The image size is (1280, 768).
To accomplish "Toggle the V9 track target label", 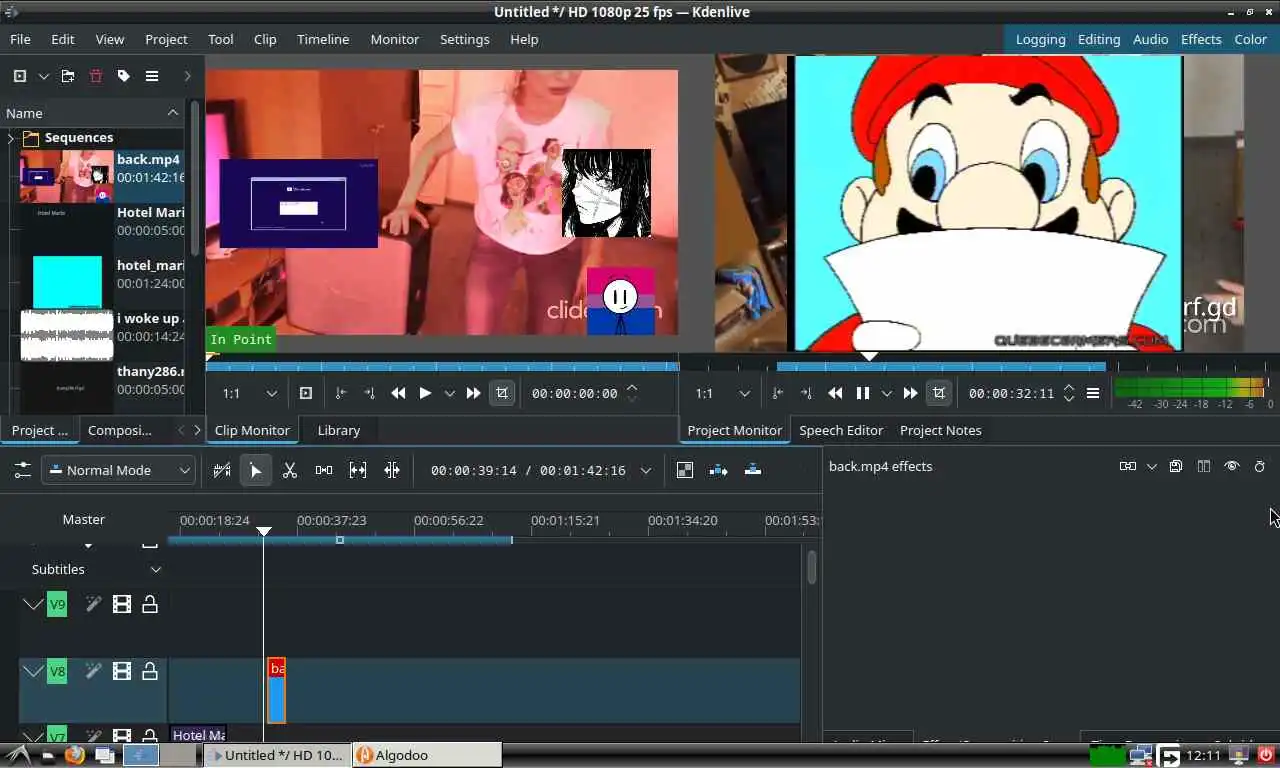I will click(57, 604).
